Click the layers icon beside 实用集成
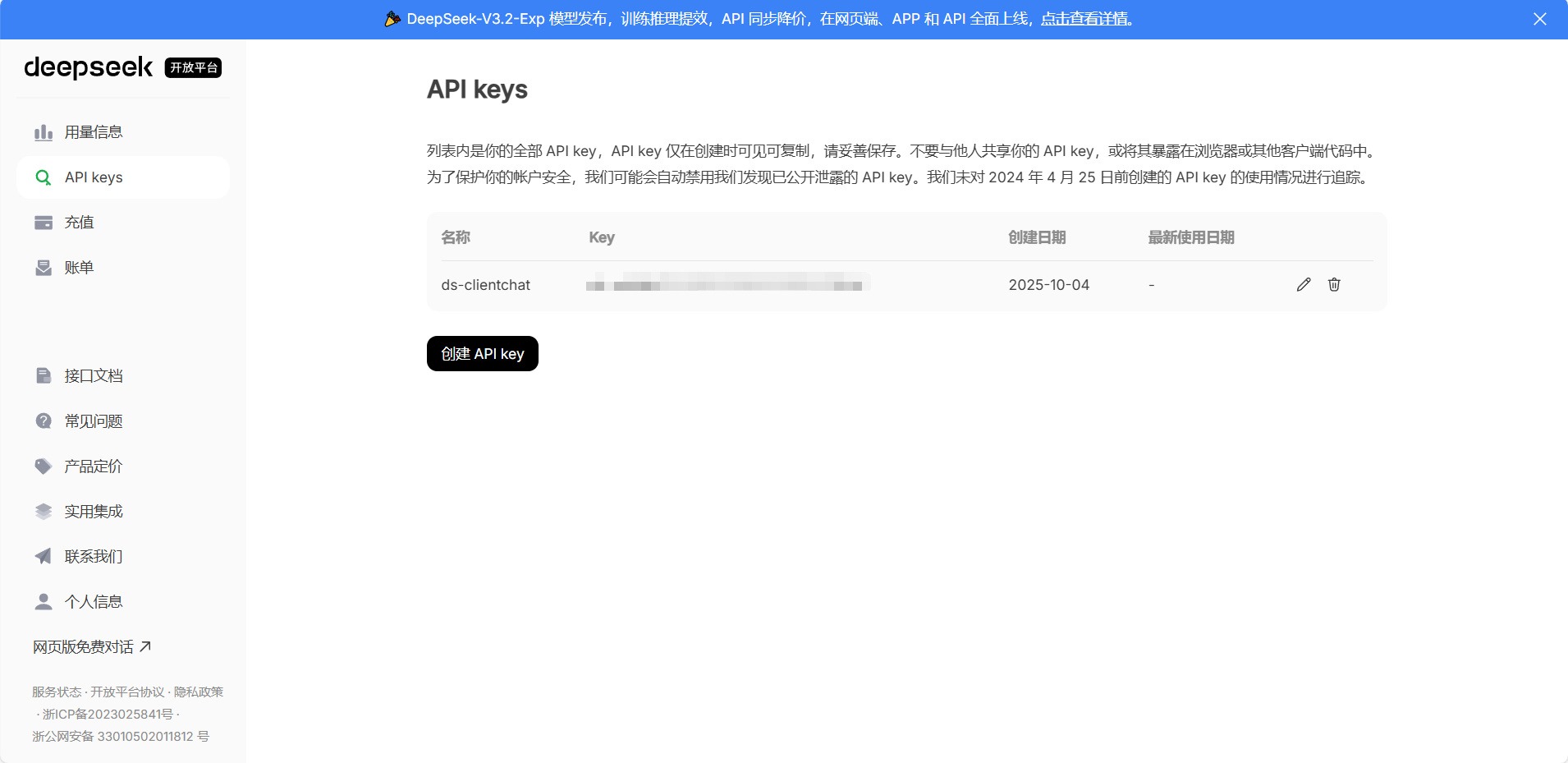Image resolution: width=1568 pixels, height=763 pixels. click(44, 512)
